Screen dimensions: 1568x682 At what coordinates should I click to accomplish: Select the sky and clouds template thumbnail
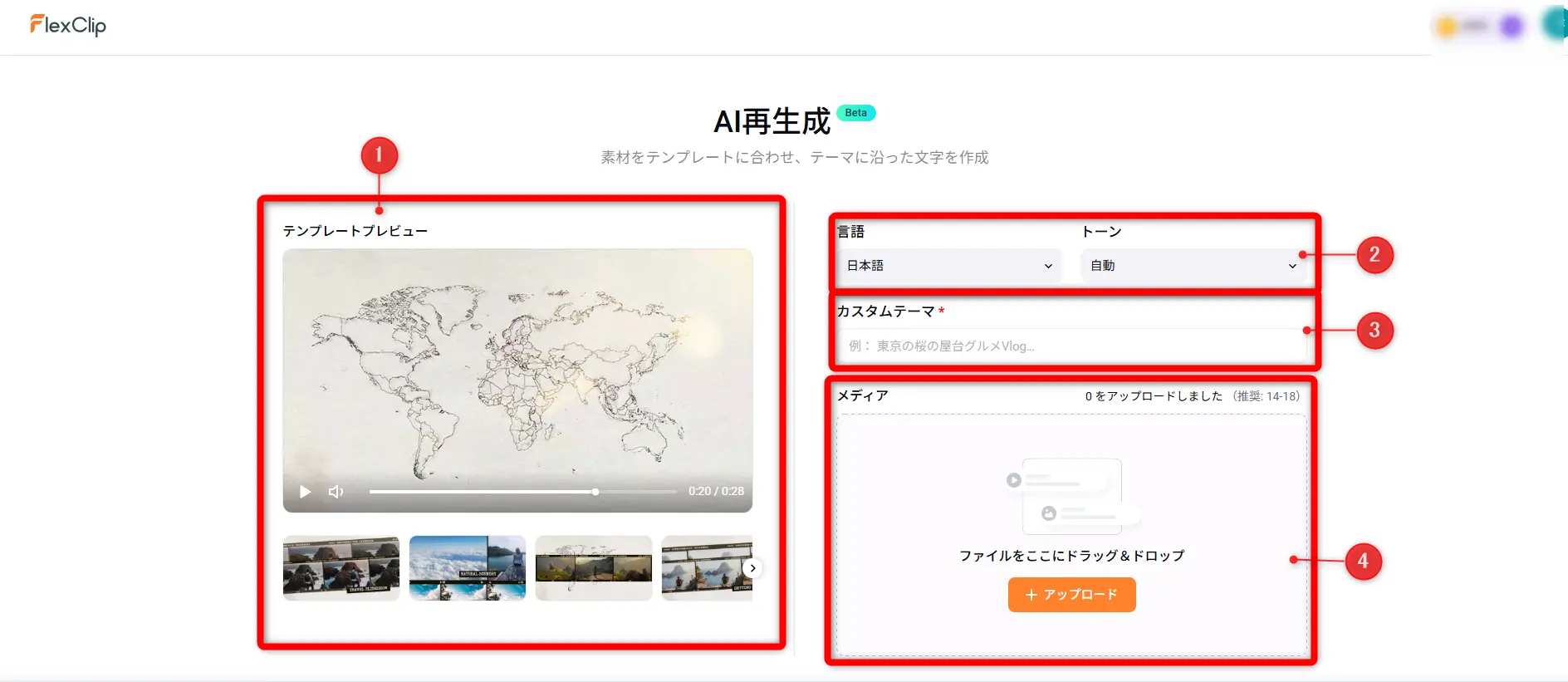point(468,568)
